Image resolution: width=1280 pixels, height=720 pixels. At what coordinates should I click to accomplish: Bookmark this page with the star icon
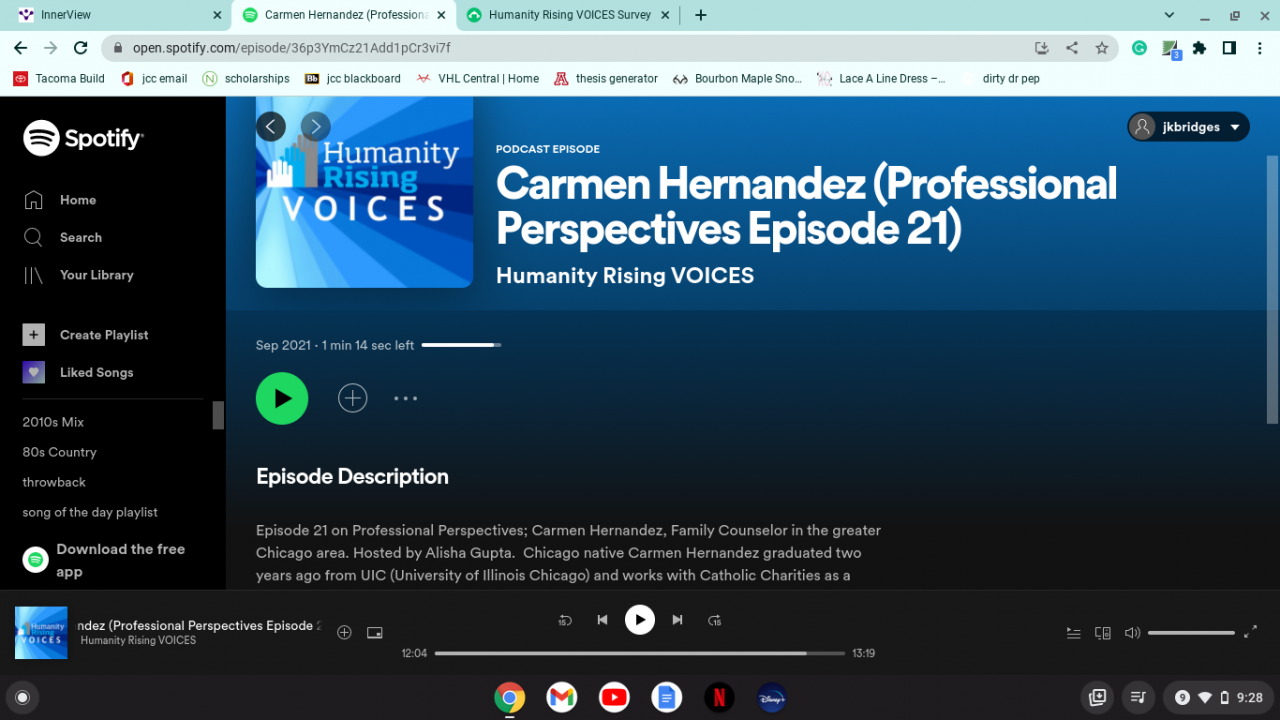pyautogui.click(x=1102, y=48)
